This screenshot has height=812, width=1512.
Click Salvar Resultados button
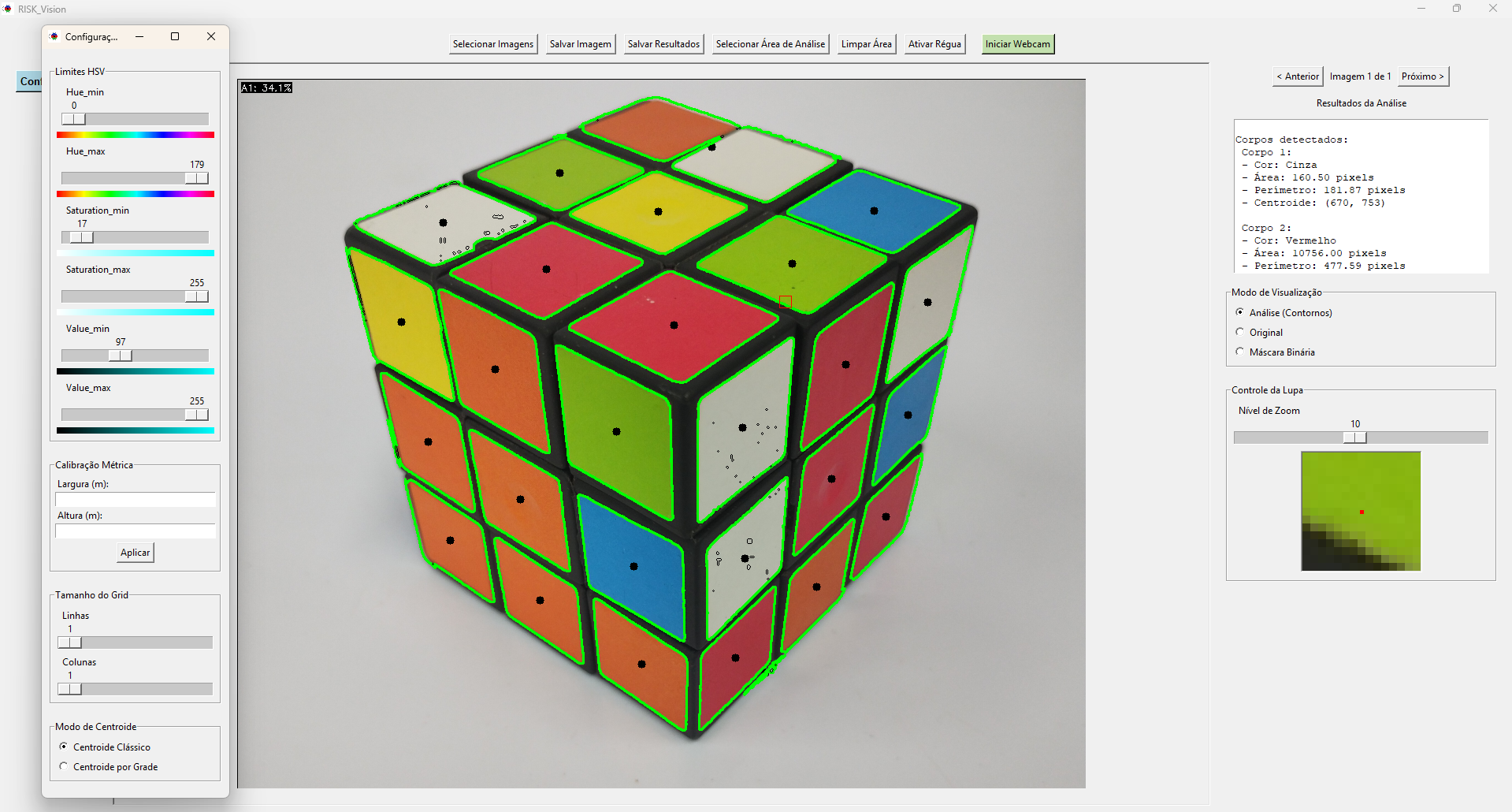point(663,44)
